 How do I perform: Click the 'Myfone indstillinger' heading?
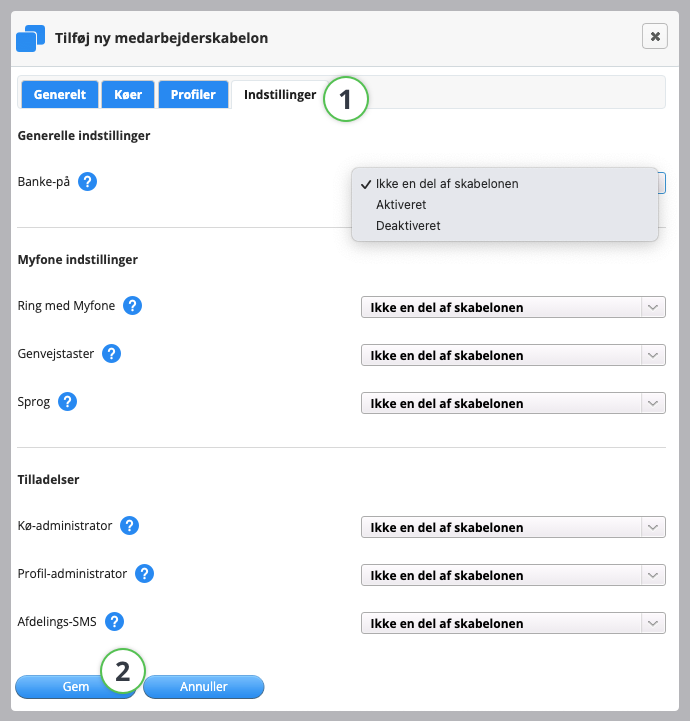pyautogui.click(x=78, y=260)
